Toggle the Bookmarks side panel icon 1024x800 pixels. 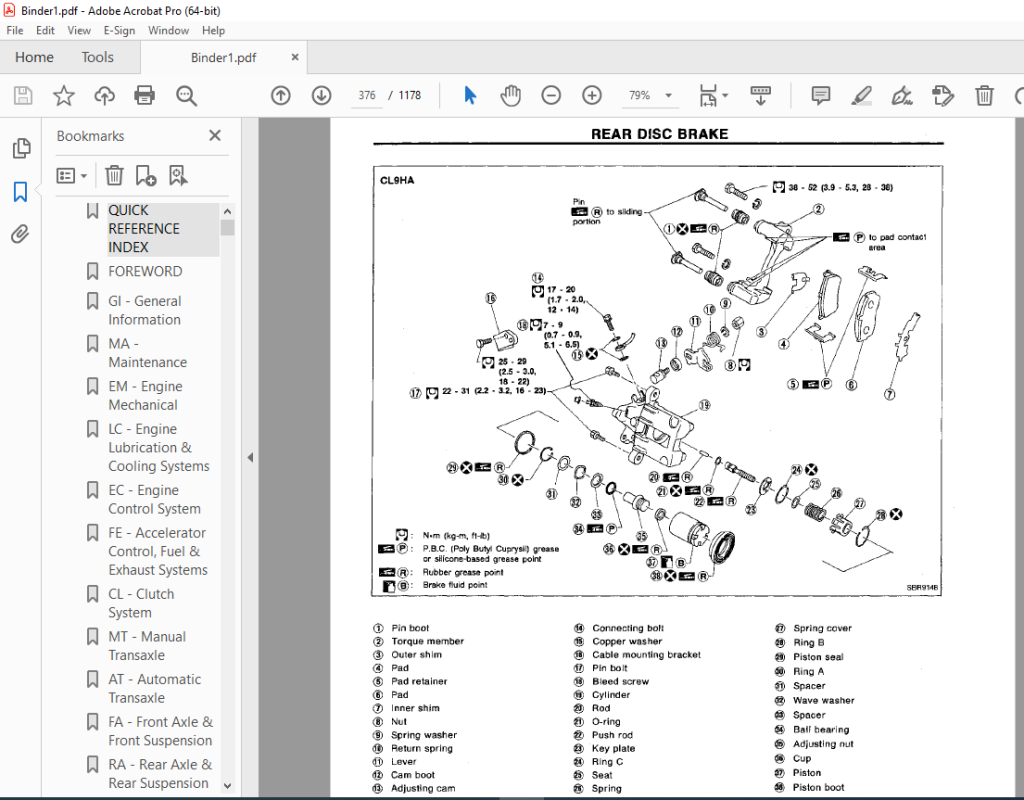point(21,192)
